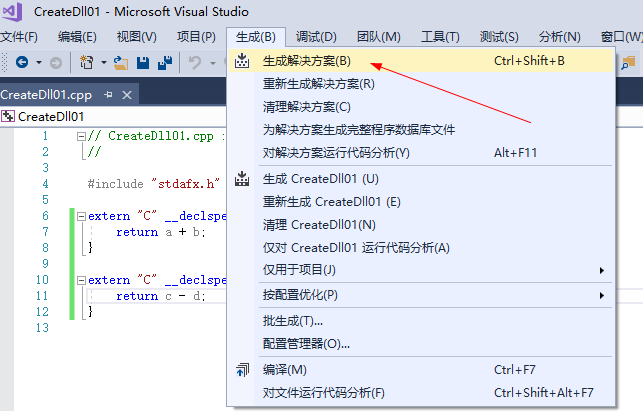Click the Save All toolbar icon
Screen dimensions: 643x411
click(x=165, y=62)
